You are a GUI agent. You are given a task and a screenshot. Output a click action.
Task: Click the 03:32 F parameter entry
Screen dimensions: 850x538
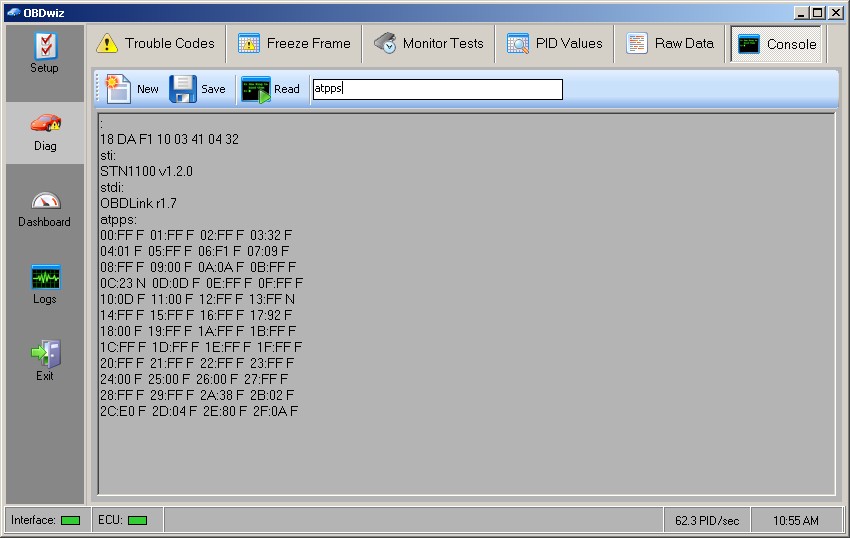(x=271, y=235)
